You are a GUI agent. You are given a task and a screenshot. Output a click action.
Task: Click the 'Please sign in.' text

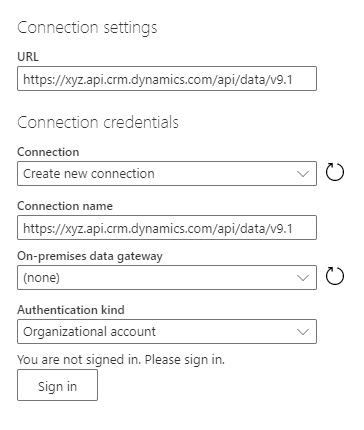[185, 360]
